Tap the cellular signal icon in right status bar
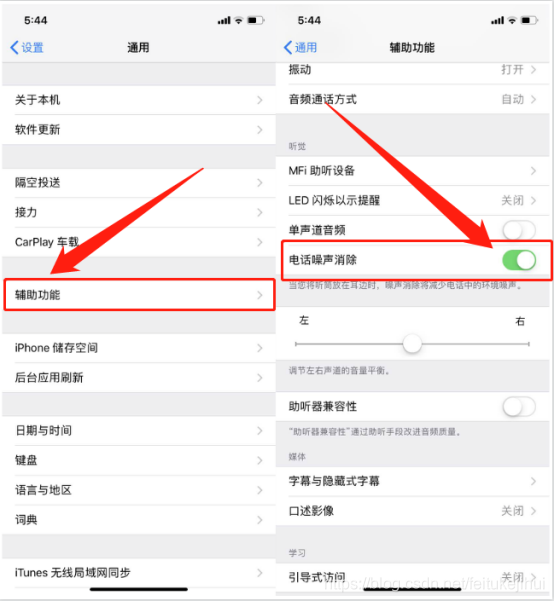554x602 pixels. pyautogui.click(x=497, y=20)
